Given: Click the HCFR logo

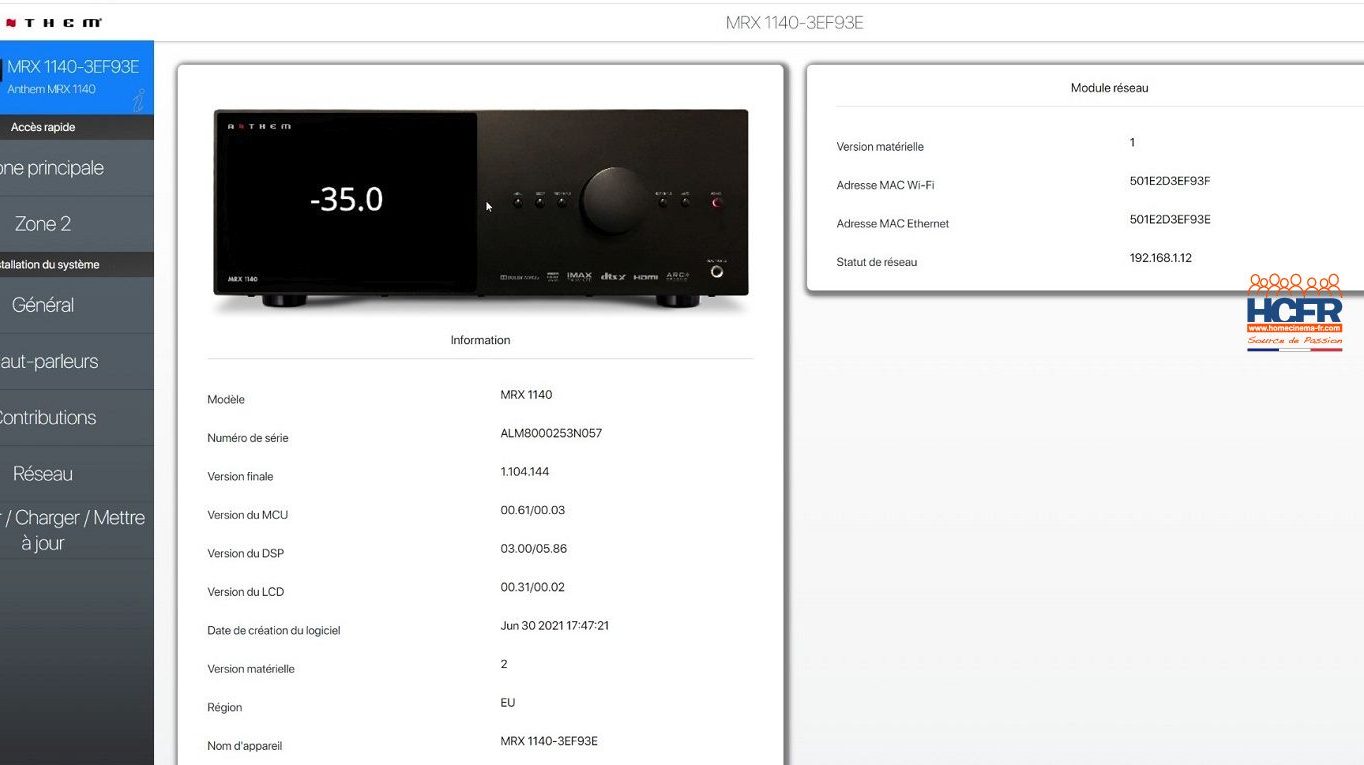Looking at the screenshot, I should tap(1295, 312).
